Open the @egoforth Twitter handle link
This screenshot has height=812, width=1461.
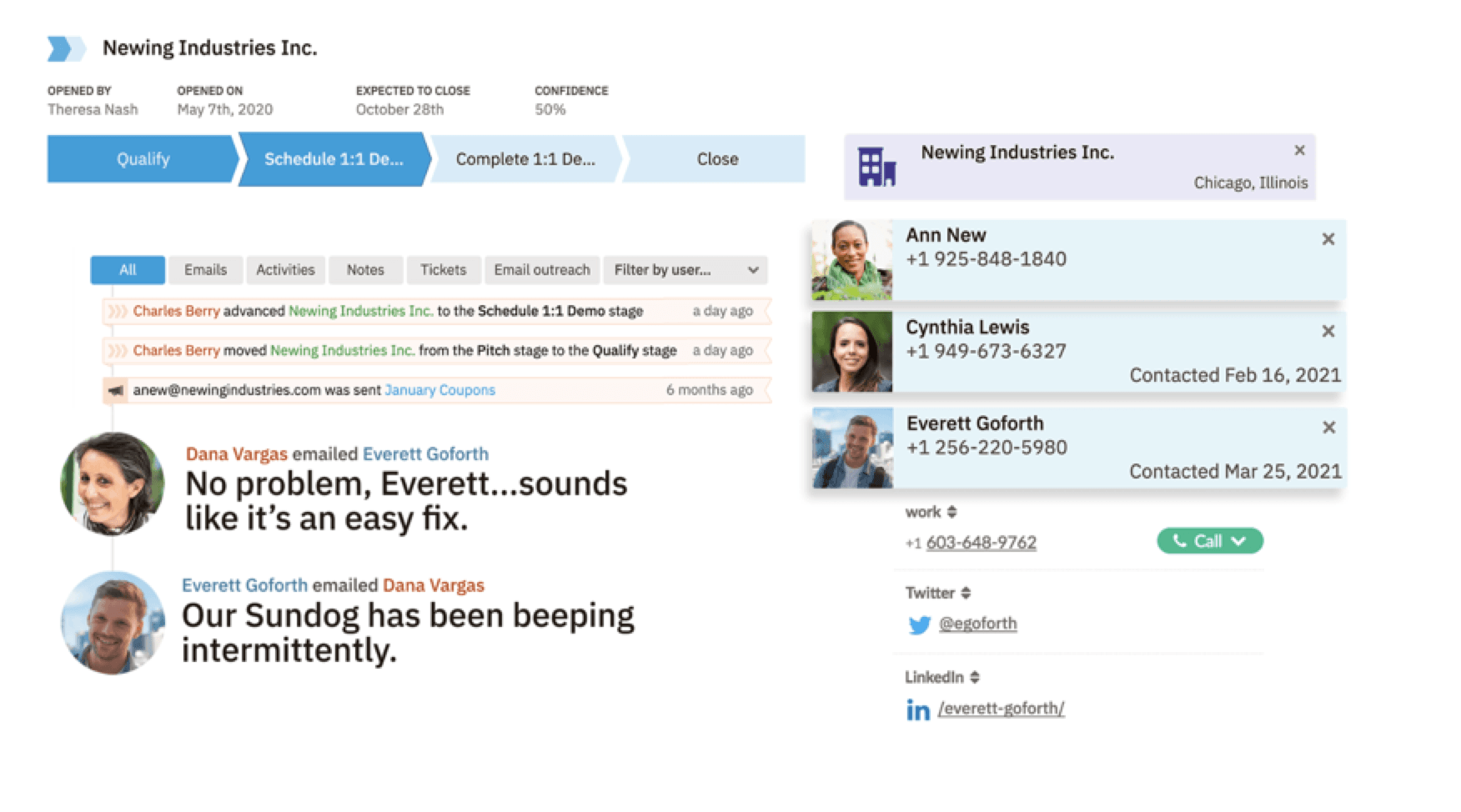tap(977, 624)
